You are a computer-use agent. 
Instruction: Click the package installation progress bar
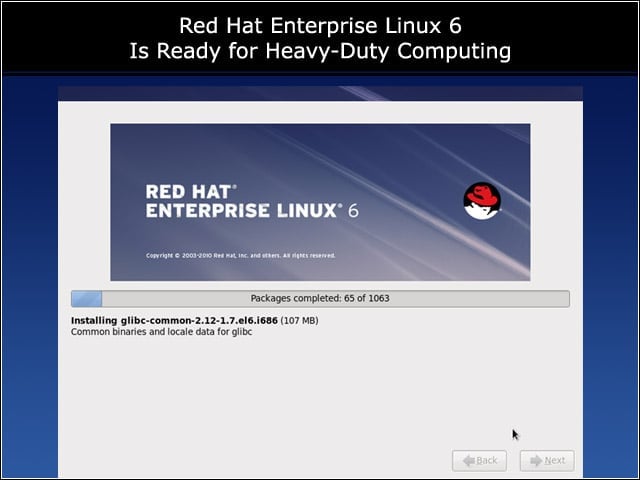point(320,298)
